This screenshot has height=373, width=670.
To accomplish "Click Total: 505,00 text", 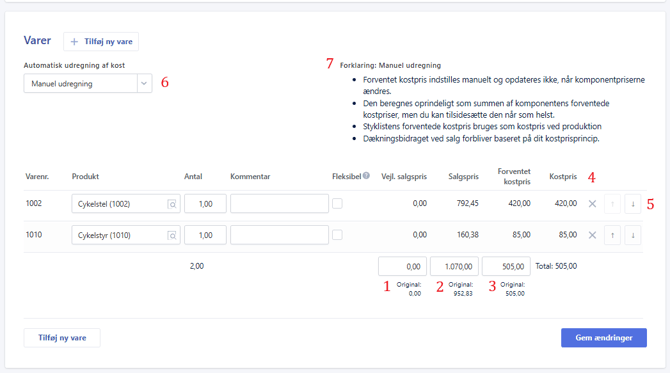I will click(x=556, y=266).
